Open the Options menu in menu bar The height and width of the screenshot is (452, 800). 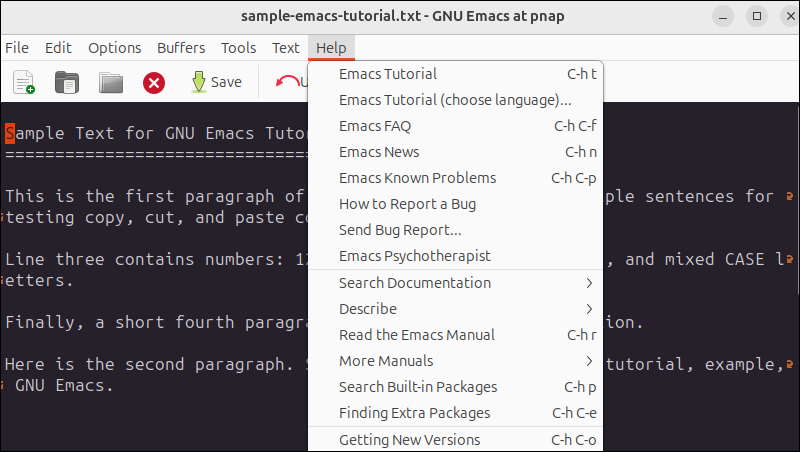[x=114, y=48]
